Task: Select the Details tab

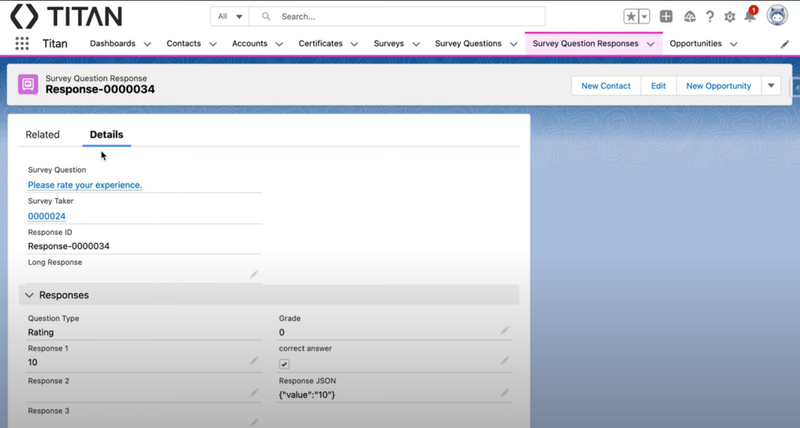Action: 107,134
